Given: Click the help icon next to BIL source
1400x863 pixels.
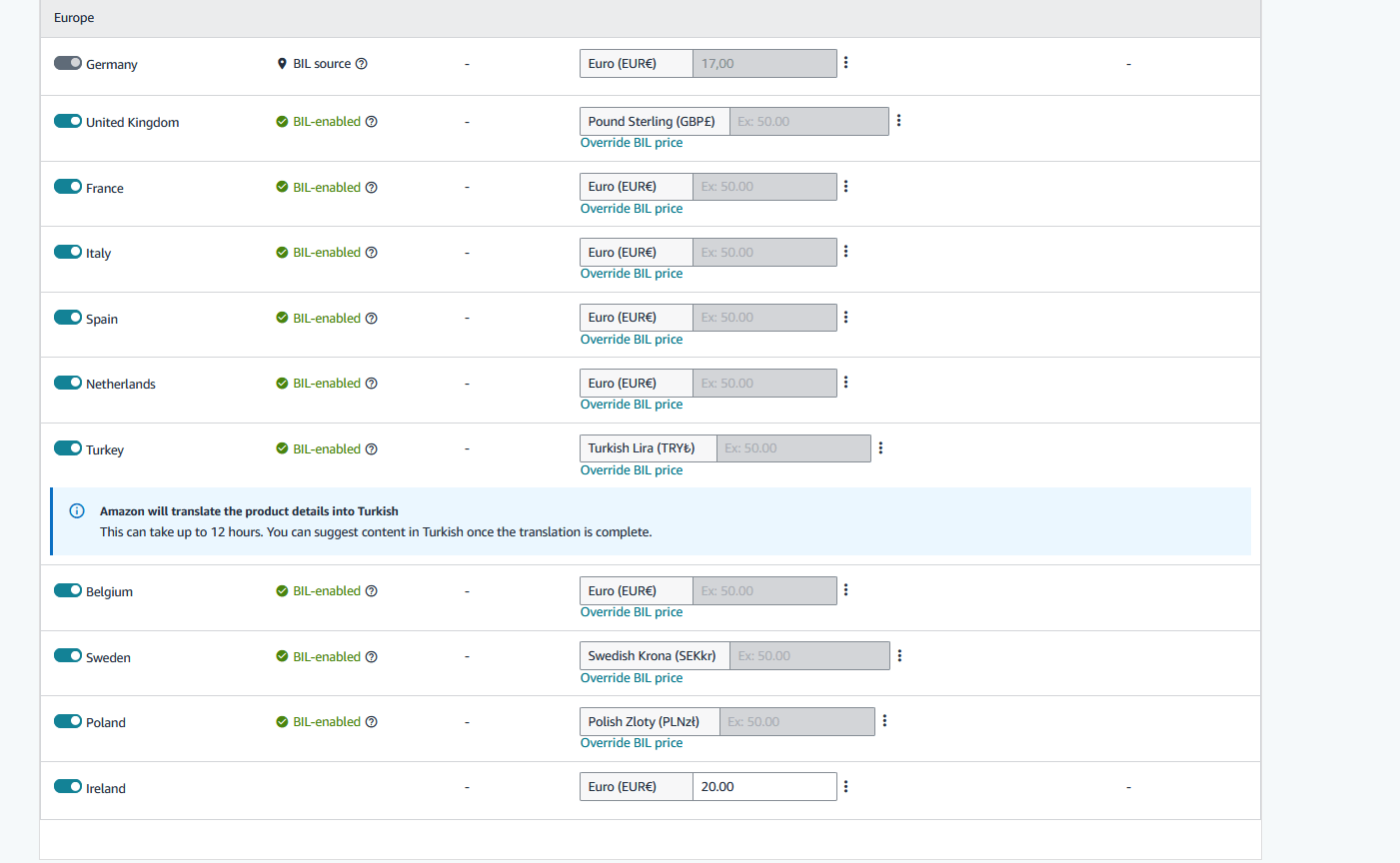Looking at the screenshot, I should [x=362, y=64].
